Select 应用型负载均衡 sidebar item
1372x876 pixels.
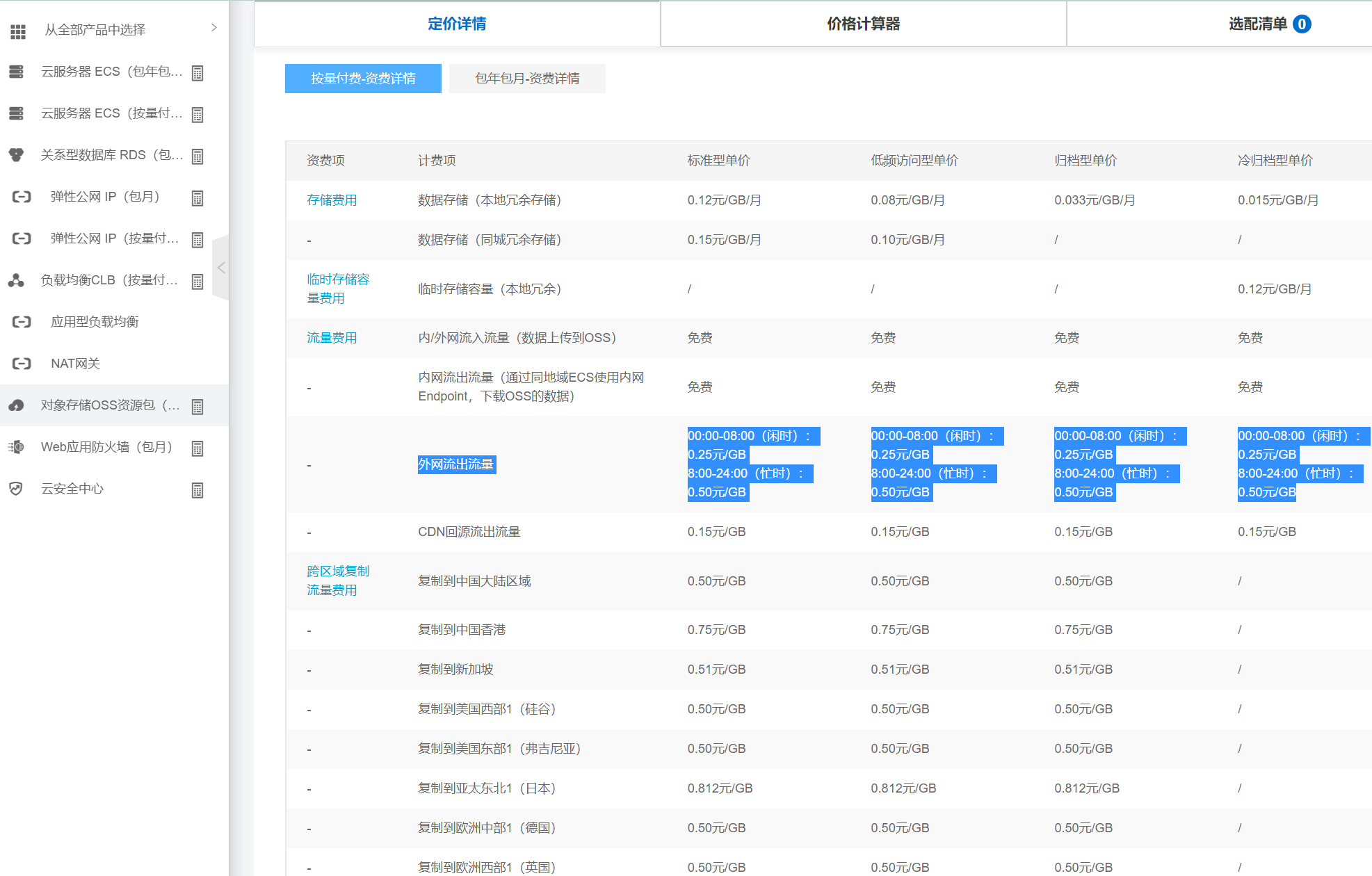(x=95, y=322)
